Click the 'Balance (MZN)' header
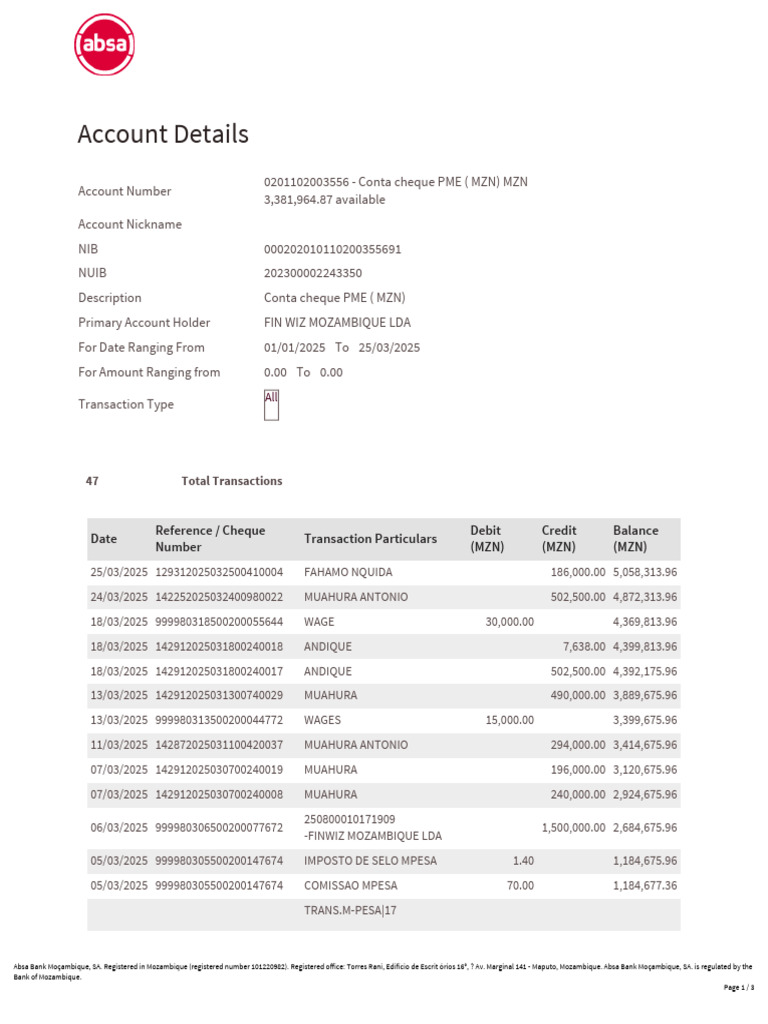768x1024 pixels. (635, 539)
